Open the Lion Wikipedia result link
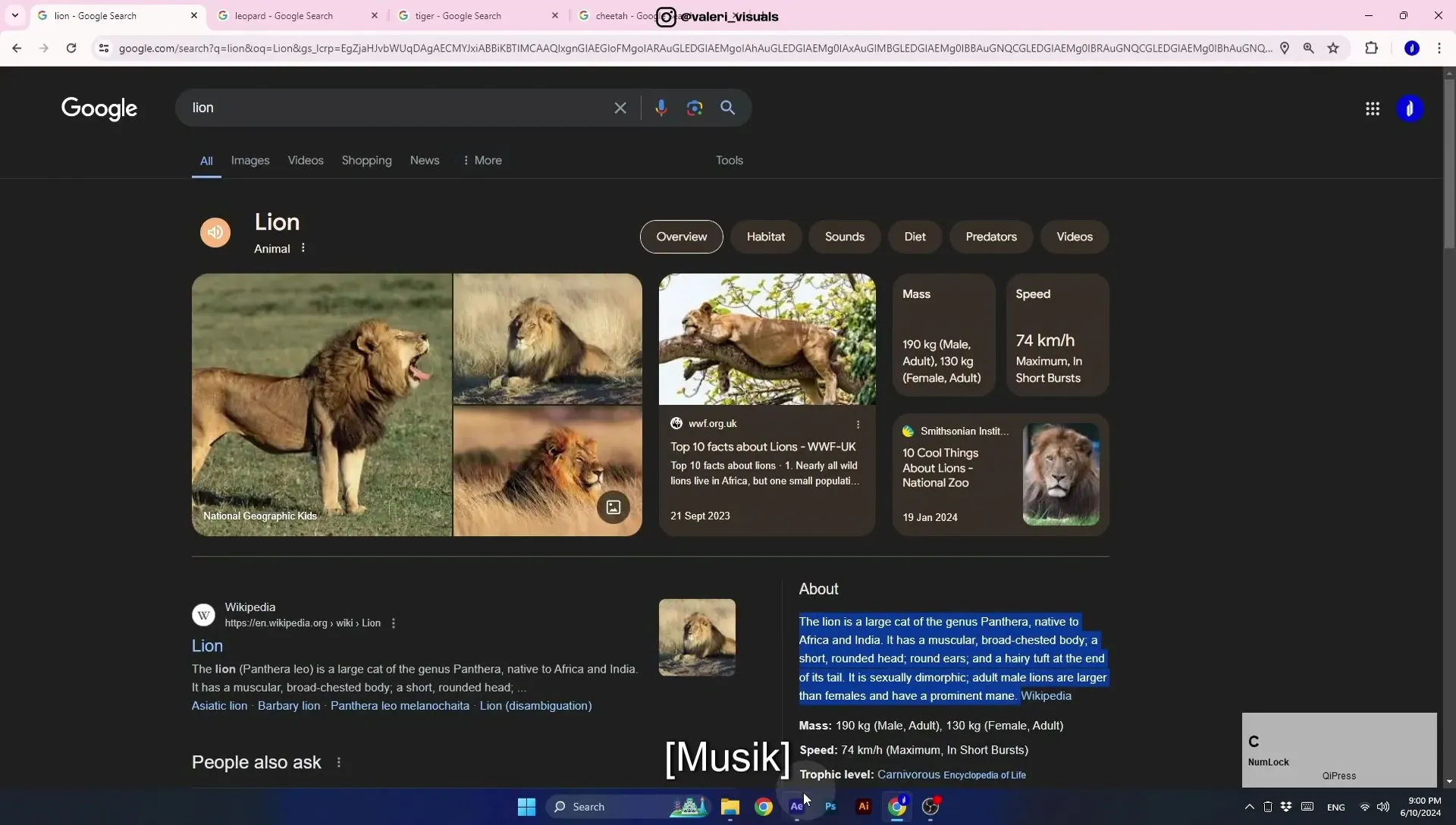The width and height of the screenshot is (1456, 825). pyautogui.click(x=207, y=645)
